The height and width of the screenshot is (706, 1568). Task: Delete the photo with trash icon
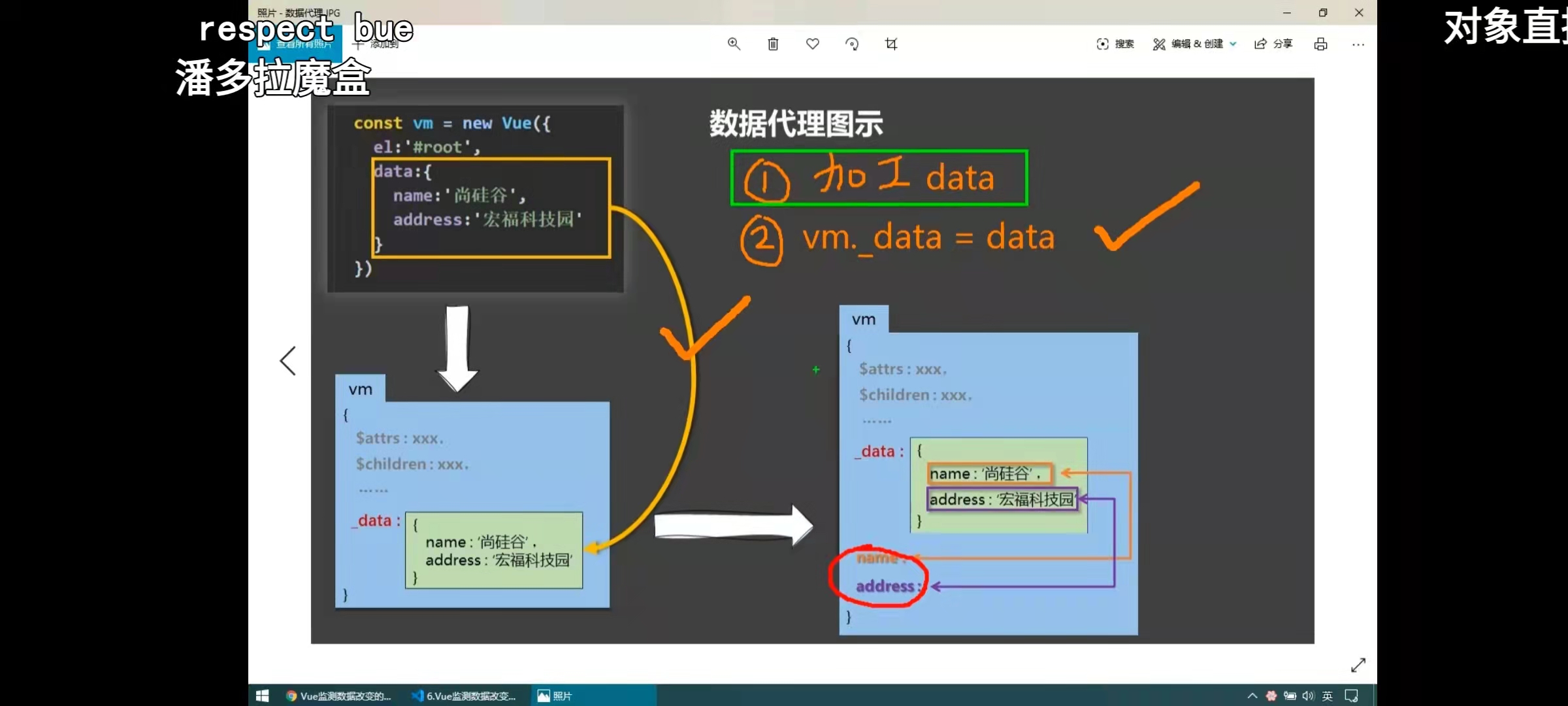click(x=773, y=44)
